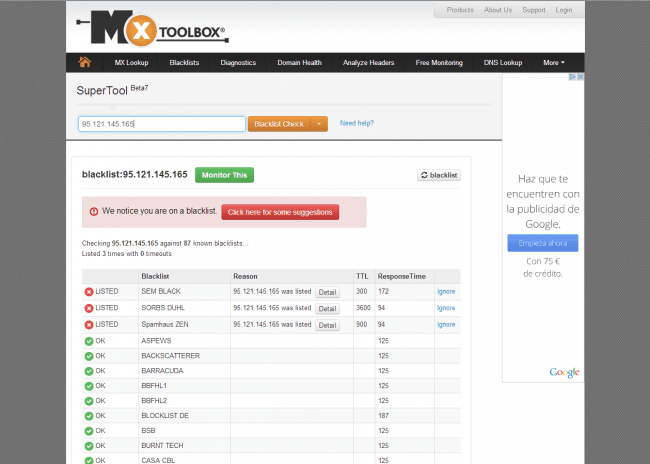This screenshot has width=650, height=464.
Task: Click the AdChoices triangle icon
Action: point(572,77)
